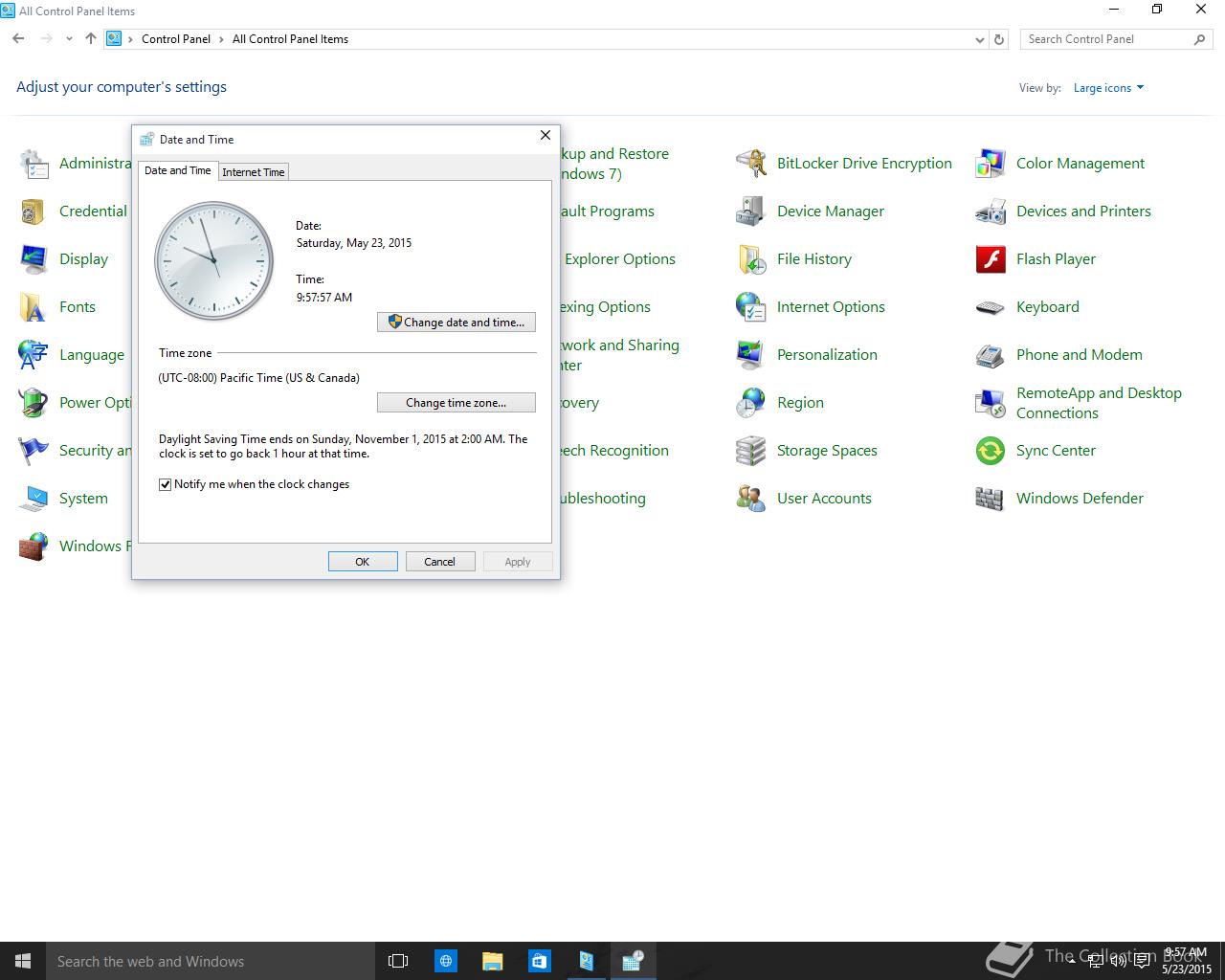The image size is (1225, 980).
Task: Open the Flash Player icon
Action: (x=990, y=259)
